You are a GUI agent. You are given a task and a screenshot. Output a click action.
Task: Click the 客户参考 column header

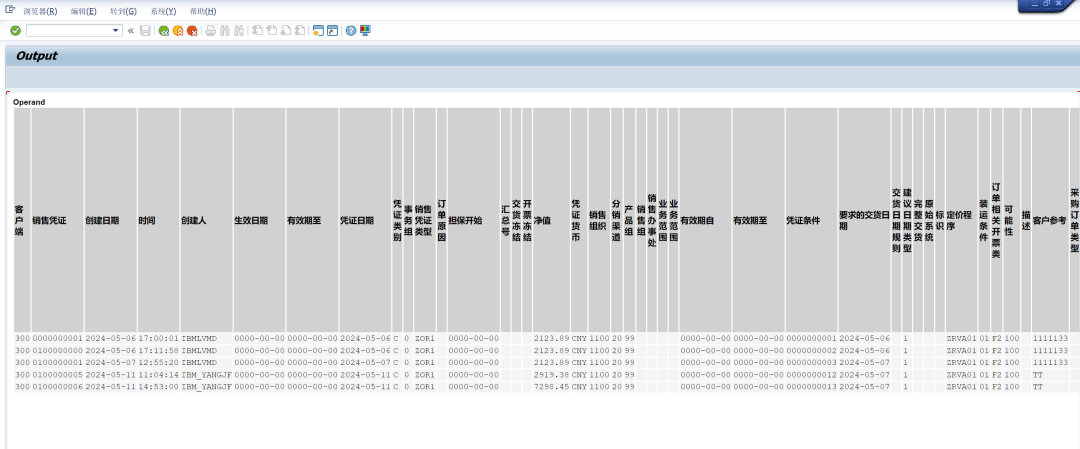1050,220
